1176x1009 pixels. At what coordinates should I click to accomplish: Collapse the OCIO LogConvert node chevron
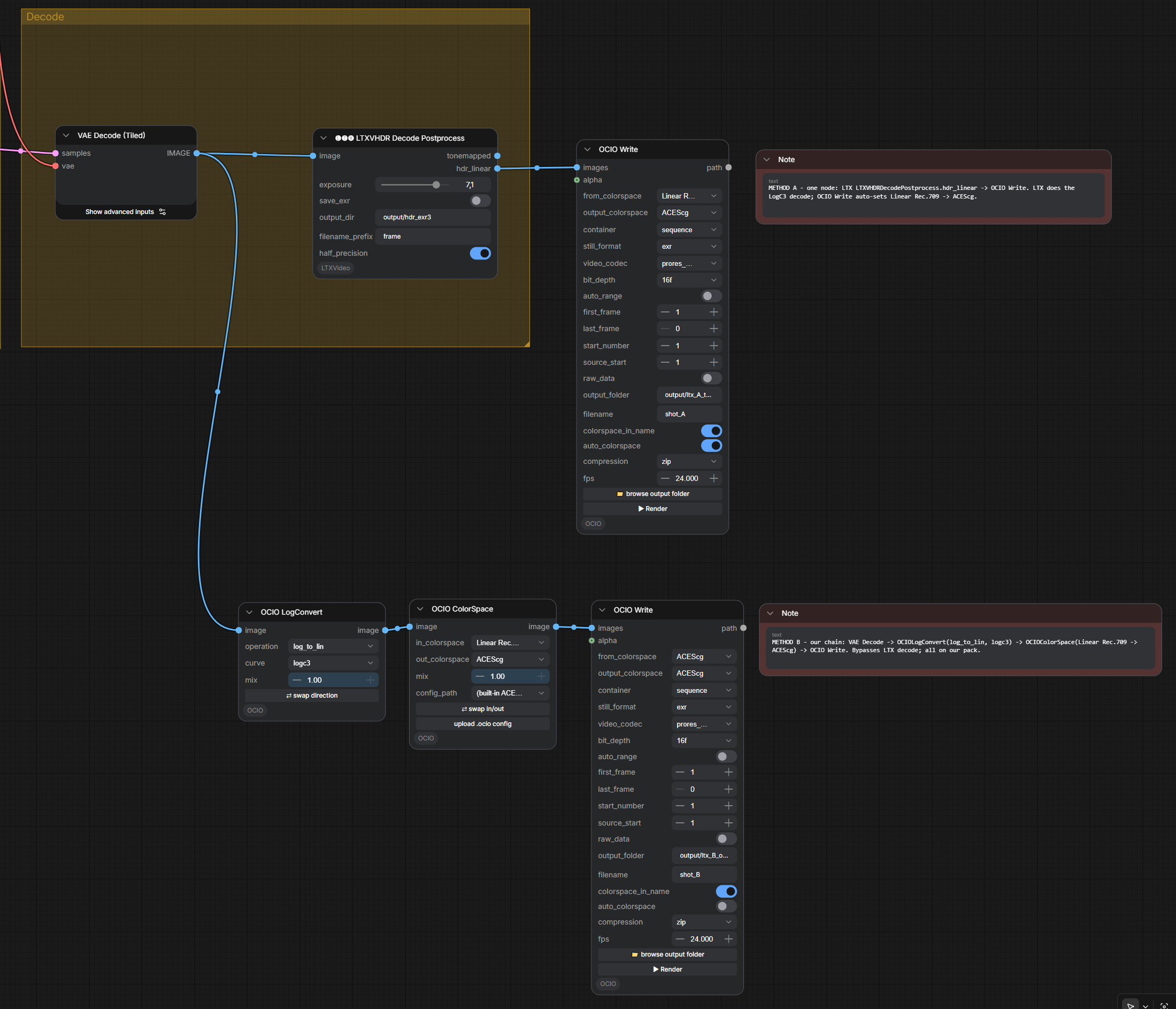pos(249,612)
